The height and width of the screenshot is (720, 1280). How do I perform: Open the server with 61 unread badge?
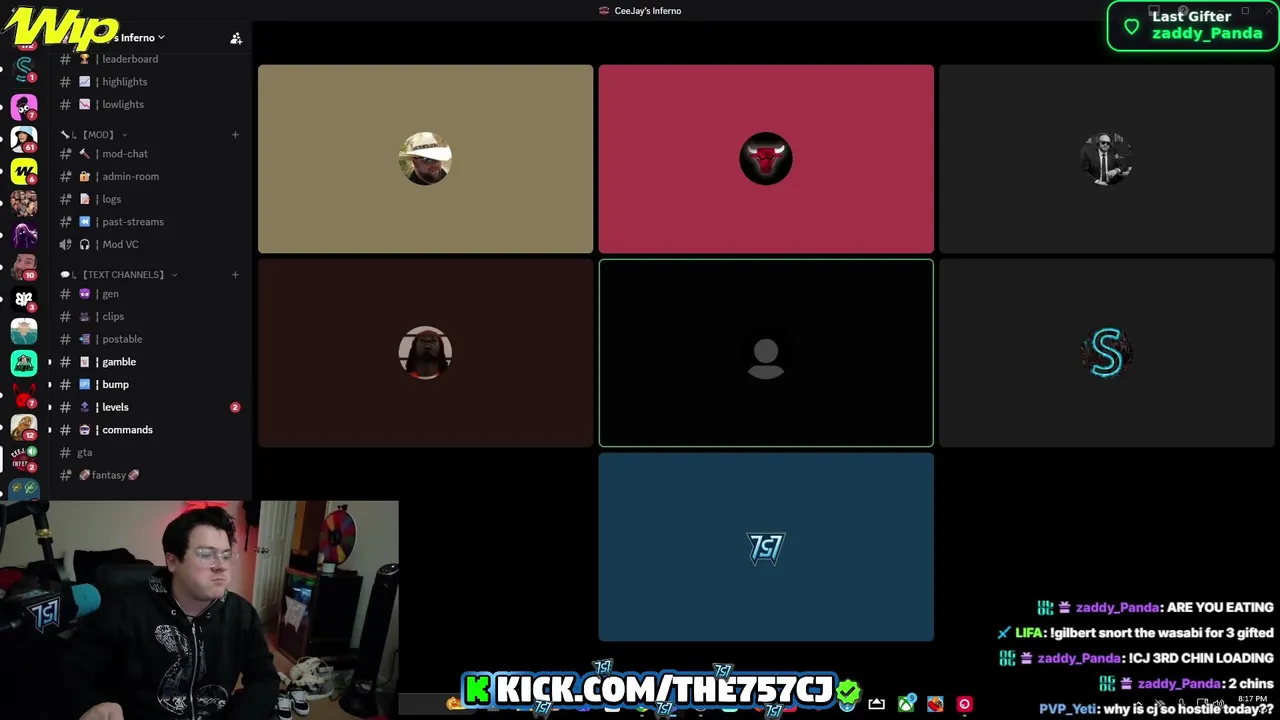pyautogui.click(x=24, y=138)
